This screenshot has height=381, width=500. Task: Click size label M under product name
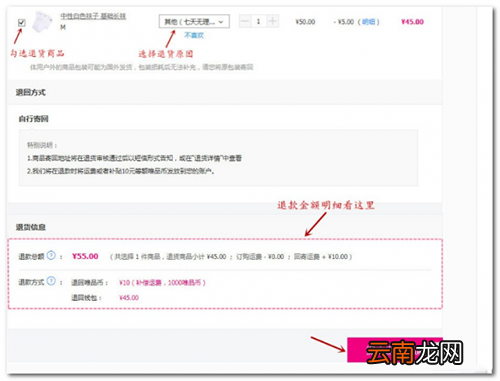click(63, 27)
